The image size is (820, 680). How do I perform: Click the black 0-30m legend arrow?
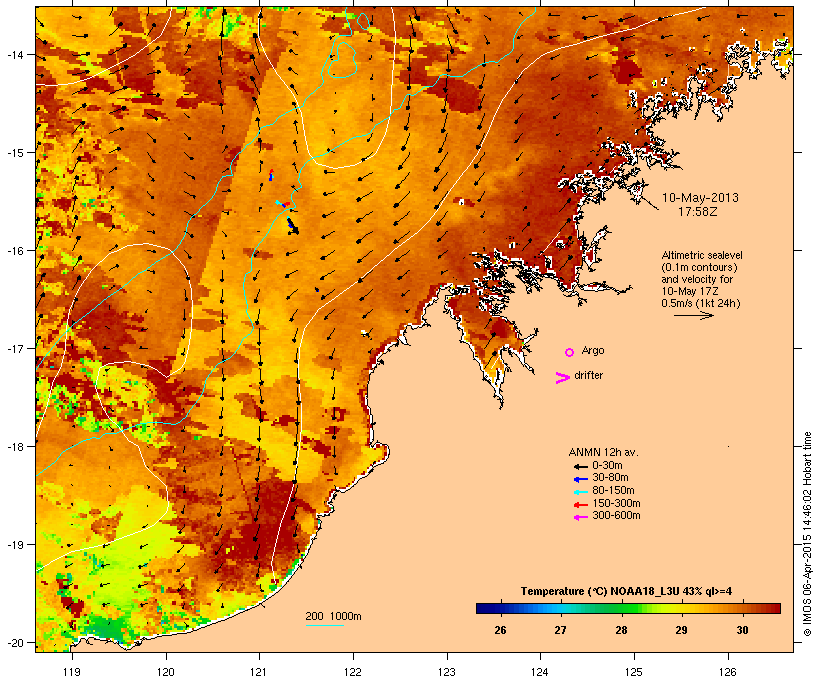coord(580,467)
